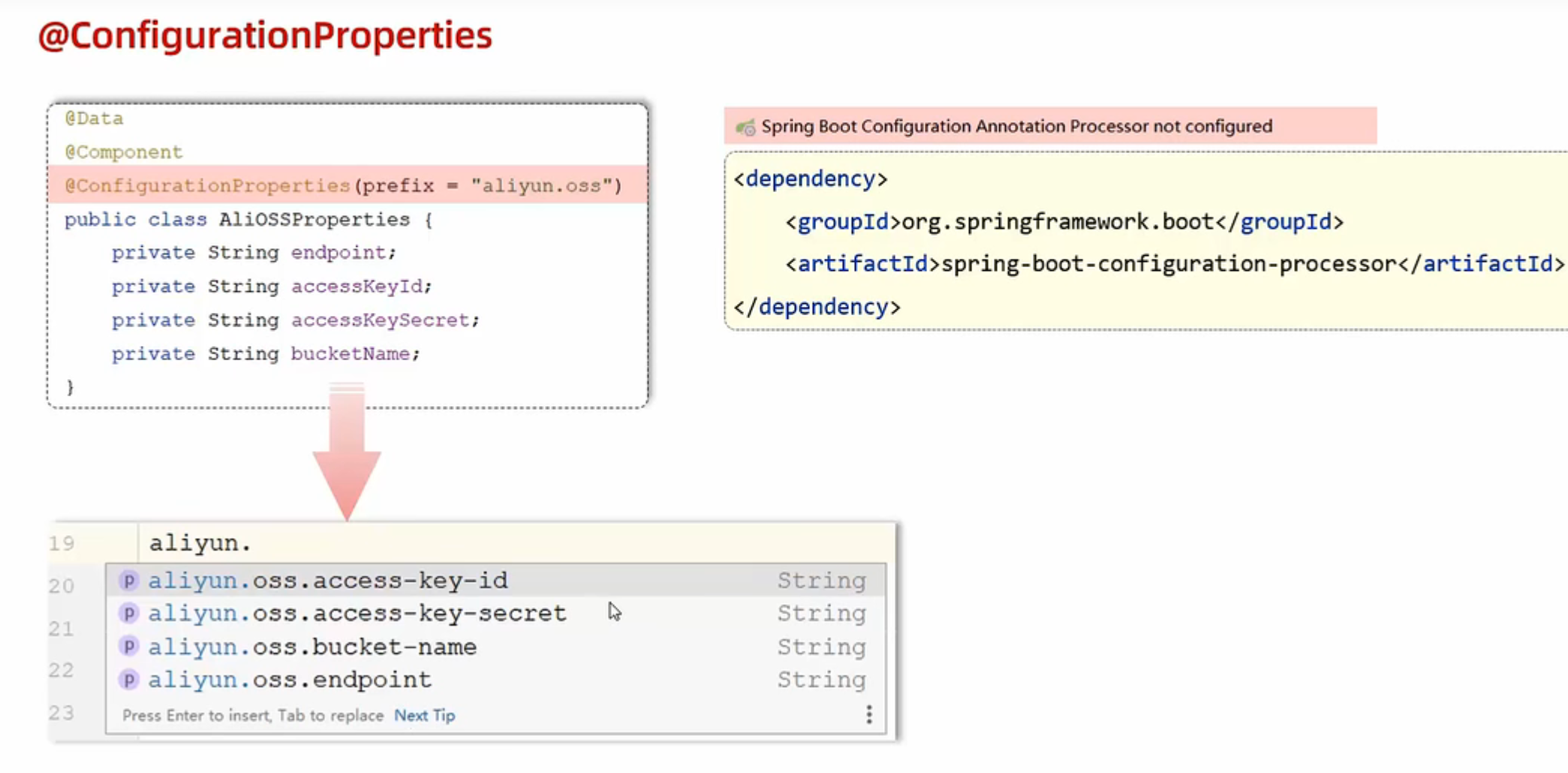Image resolution: width=1568 pixels, height=773 pixels.
Task: Click the Spring Boot leaf icon in warning banner
Action: 745,127
